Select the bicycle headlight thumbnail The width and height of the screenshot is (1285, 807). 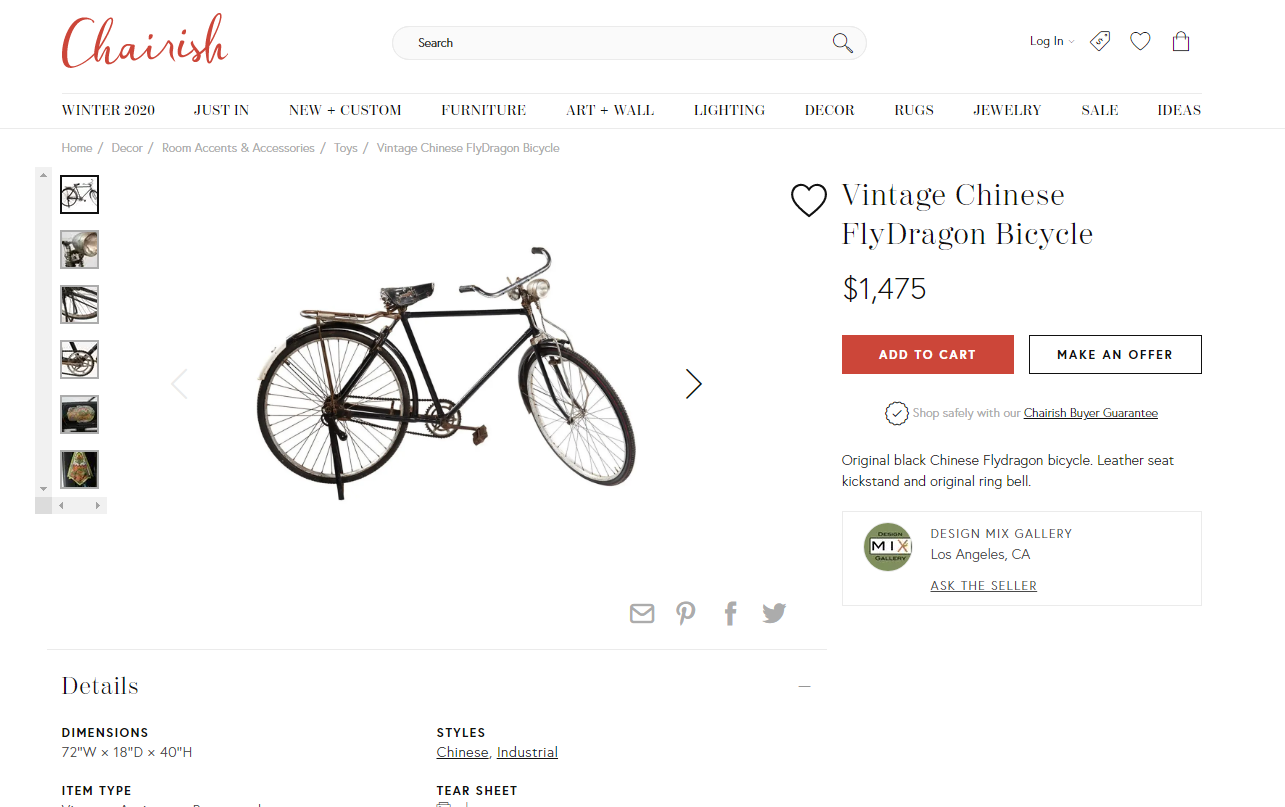click(80, 250)
